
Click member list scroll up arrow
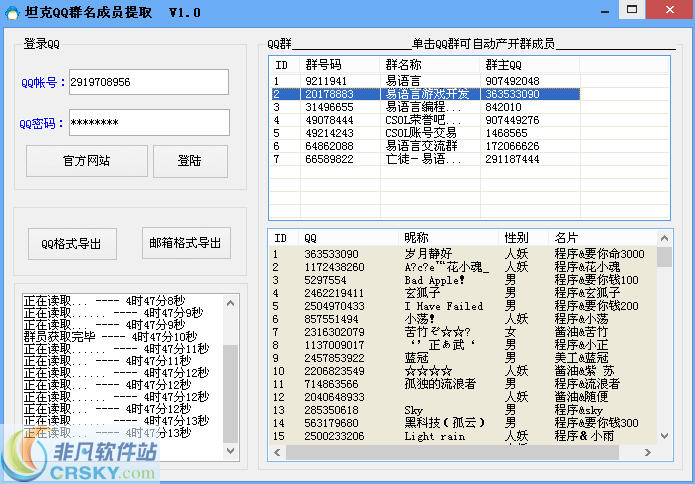(664, 238)
